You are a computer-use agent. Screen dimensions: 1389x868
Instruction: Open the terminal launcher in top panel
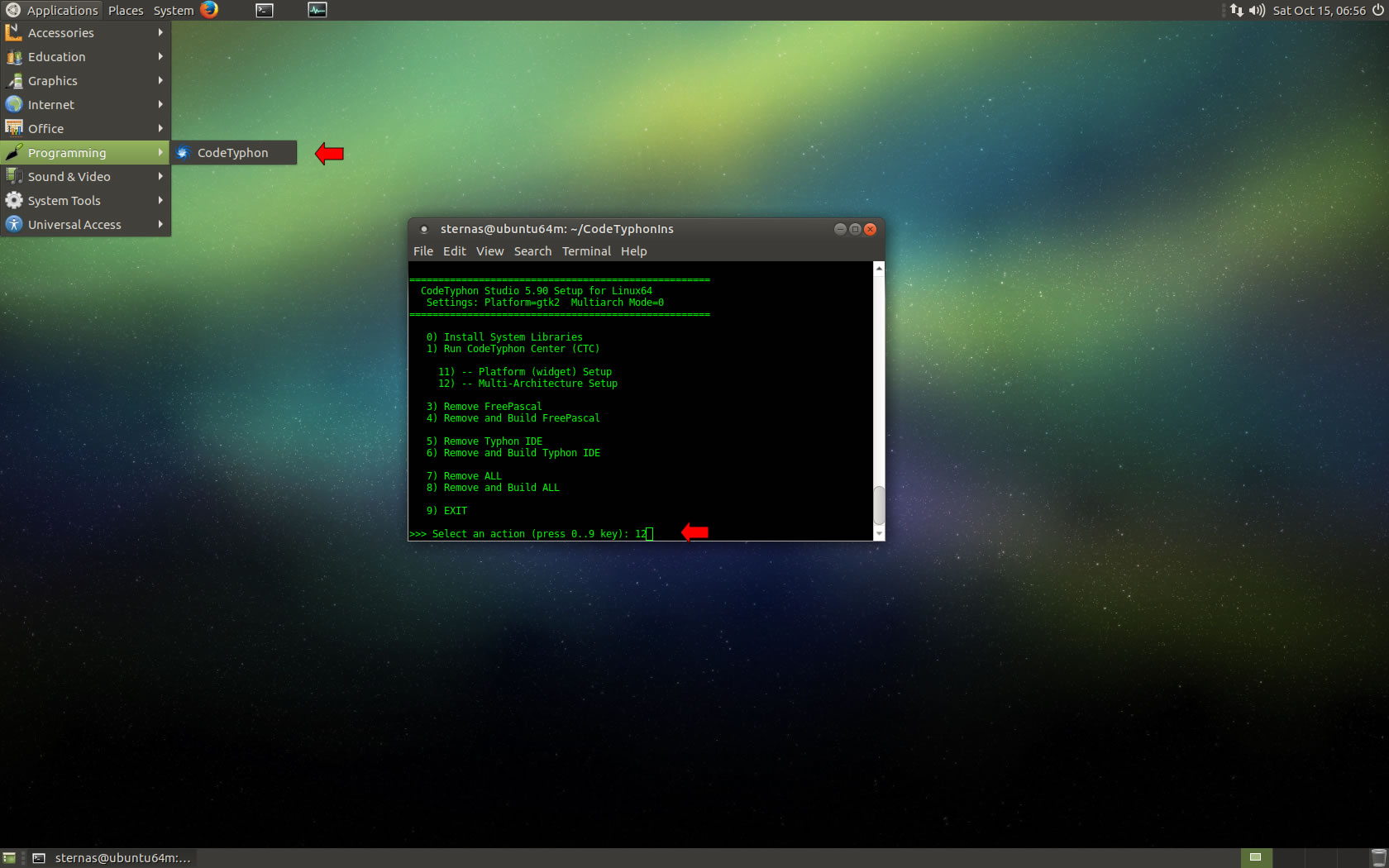click(265, 10)
